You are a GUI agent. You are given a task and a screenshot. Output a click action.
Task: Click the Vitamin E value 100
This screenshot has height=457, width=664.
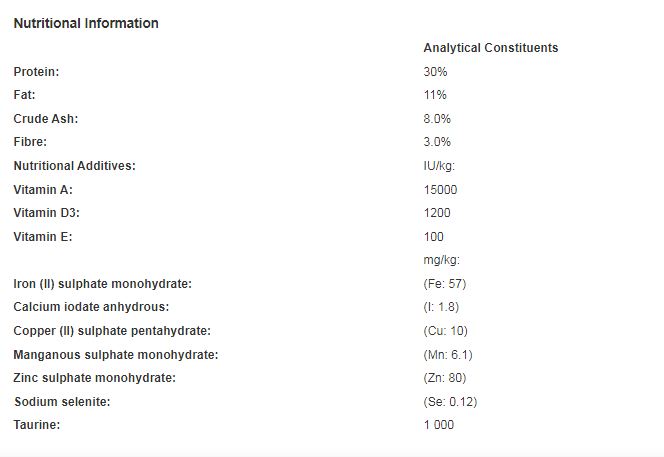coord(434,236)
